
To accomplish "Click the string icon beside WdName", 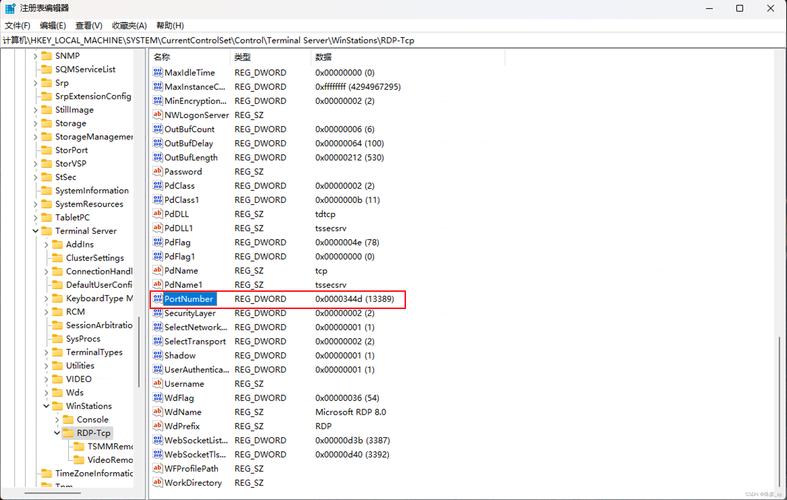I will (x=157, y=412).
